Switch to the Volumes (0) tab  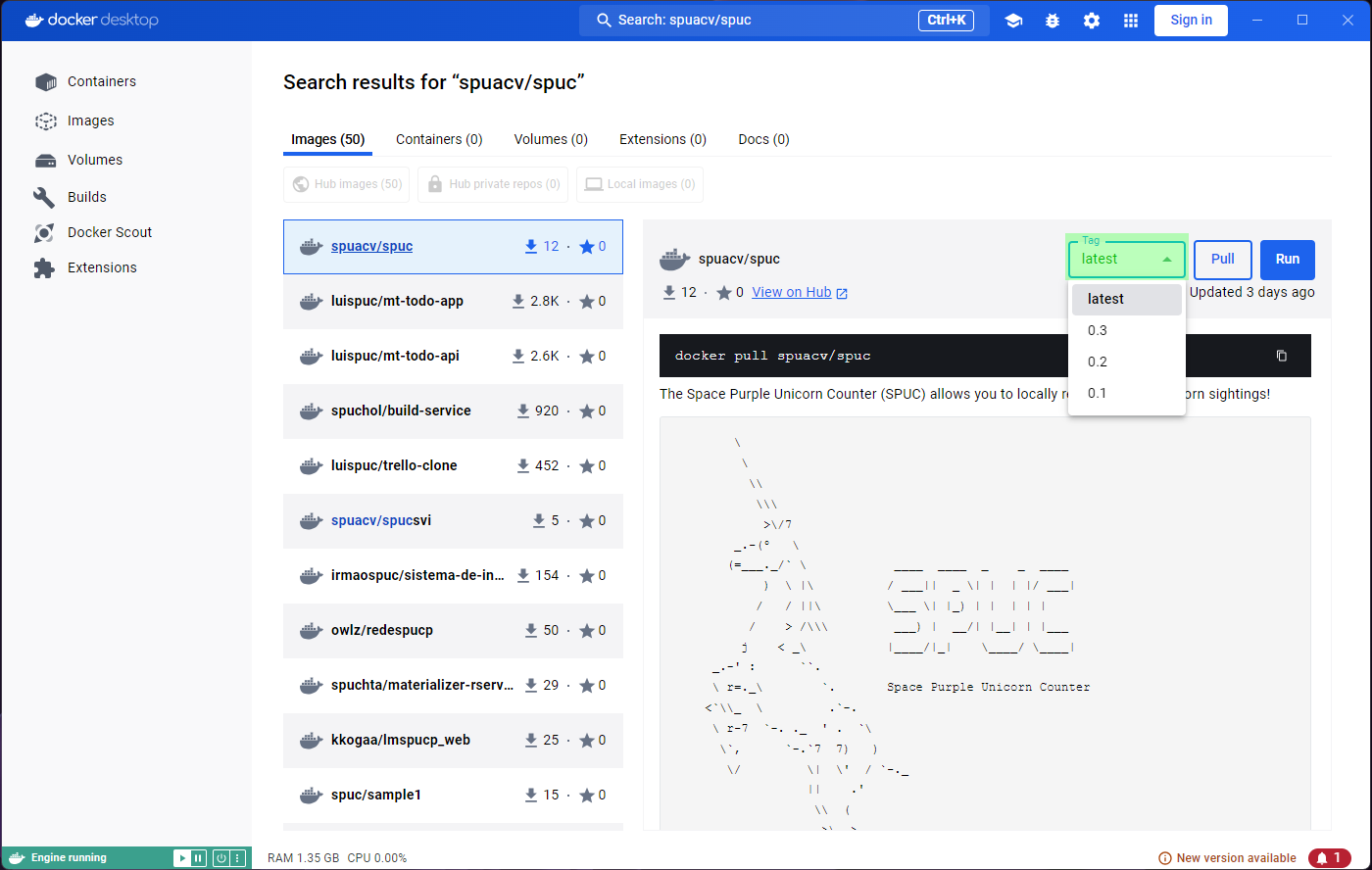pyautogui.click(x=551, y=139)
